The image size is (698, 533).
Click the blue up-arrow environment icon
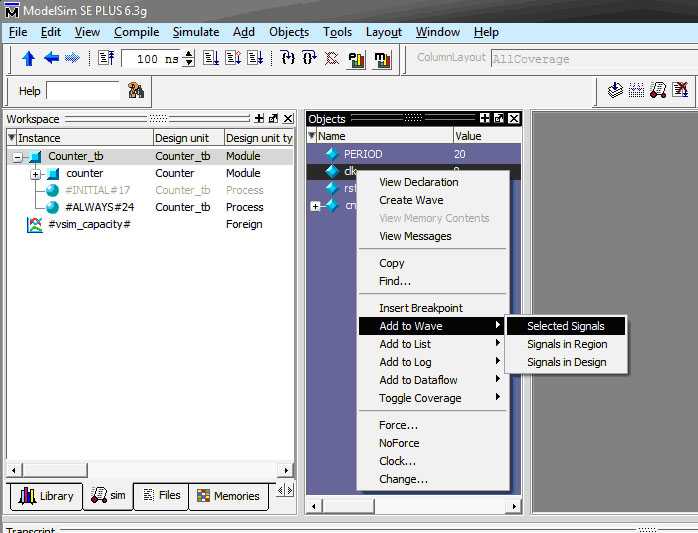tap(28, 58)
